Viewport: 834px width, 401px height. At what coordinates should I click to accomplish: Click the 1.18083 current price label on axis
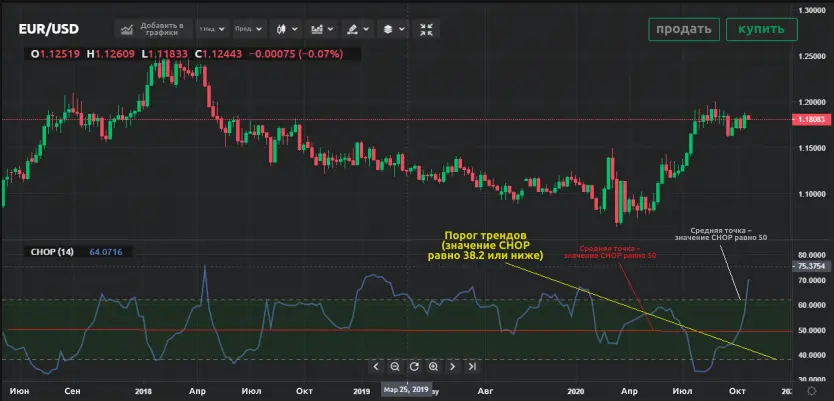point(811,120)
